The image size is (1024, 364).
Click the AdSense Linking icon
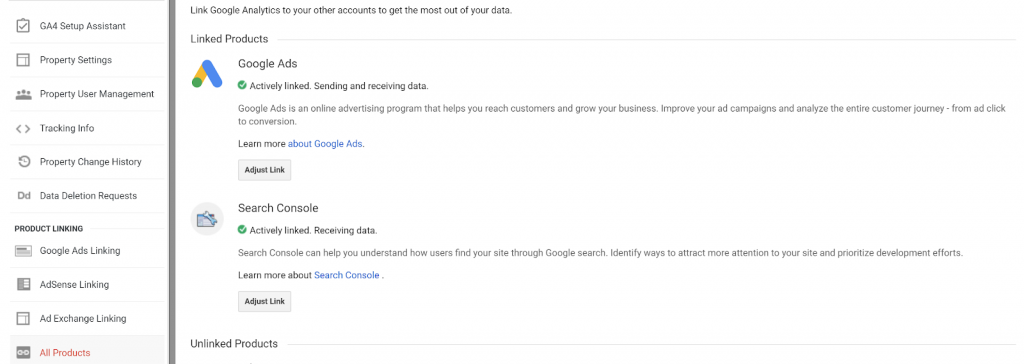click(24, 285)
